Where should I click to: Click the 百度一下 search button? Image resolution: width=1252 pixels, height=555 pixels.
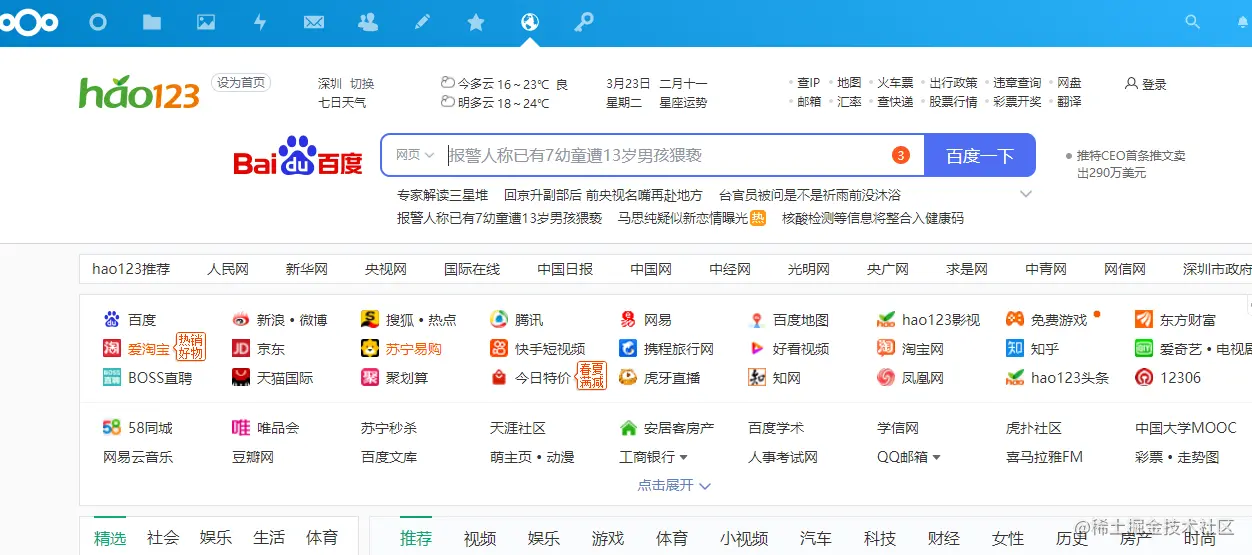tap(980, 155)
